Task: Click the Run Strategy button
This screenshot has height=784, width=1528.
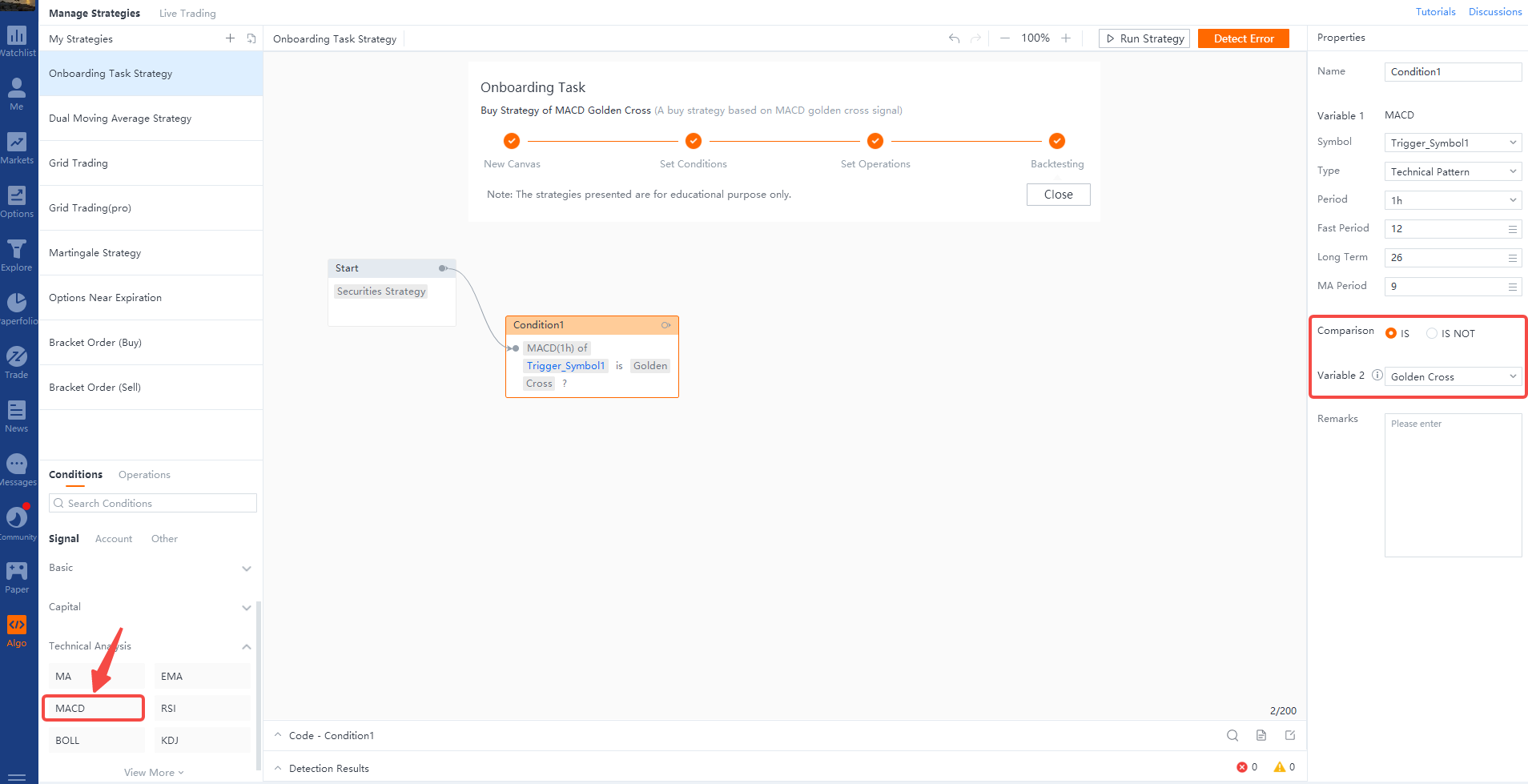Action: coord(1144,38)
